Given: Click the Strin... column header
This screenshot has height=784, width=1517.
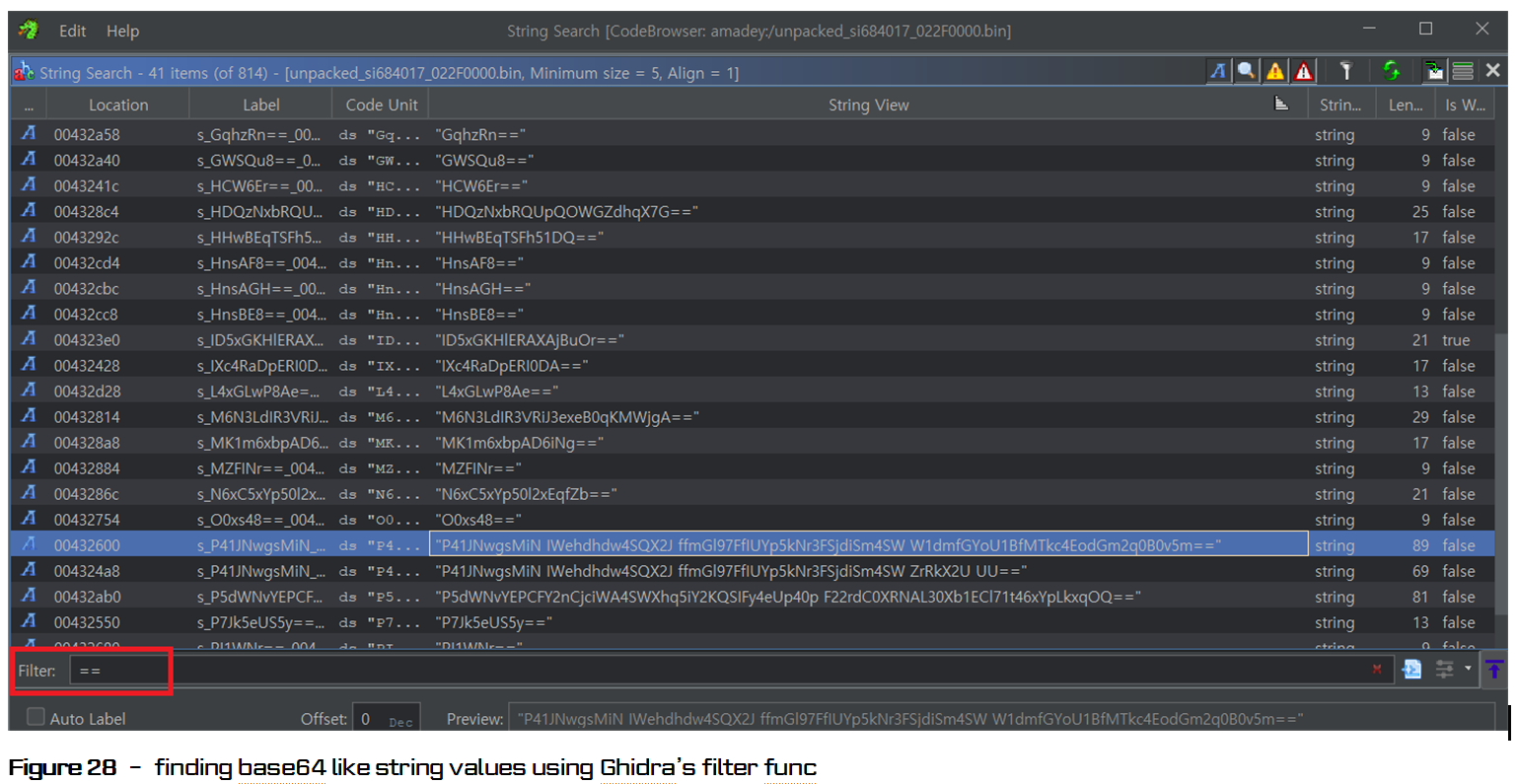Looking at the screenshot, I should (1339, 105).
